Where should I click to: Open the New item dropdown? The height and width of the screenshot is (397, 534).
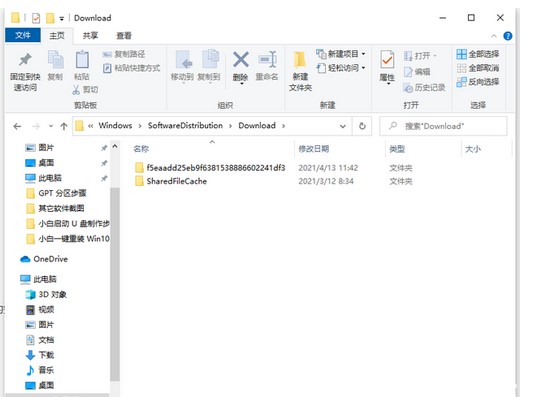click(341, 54)
